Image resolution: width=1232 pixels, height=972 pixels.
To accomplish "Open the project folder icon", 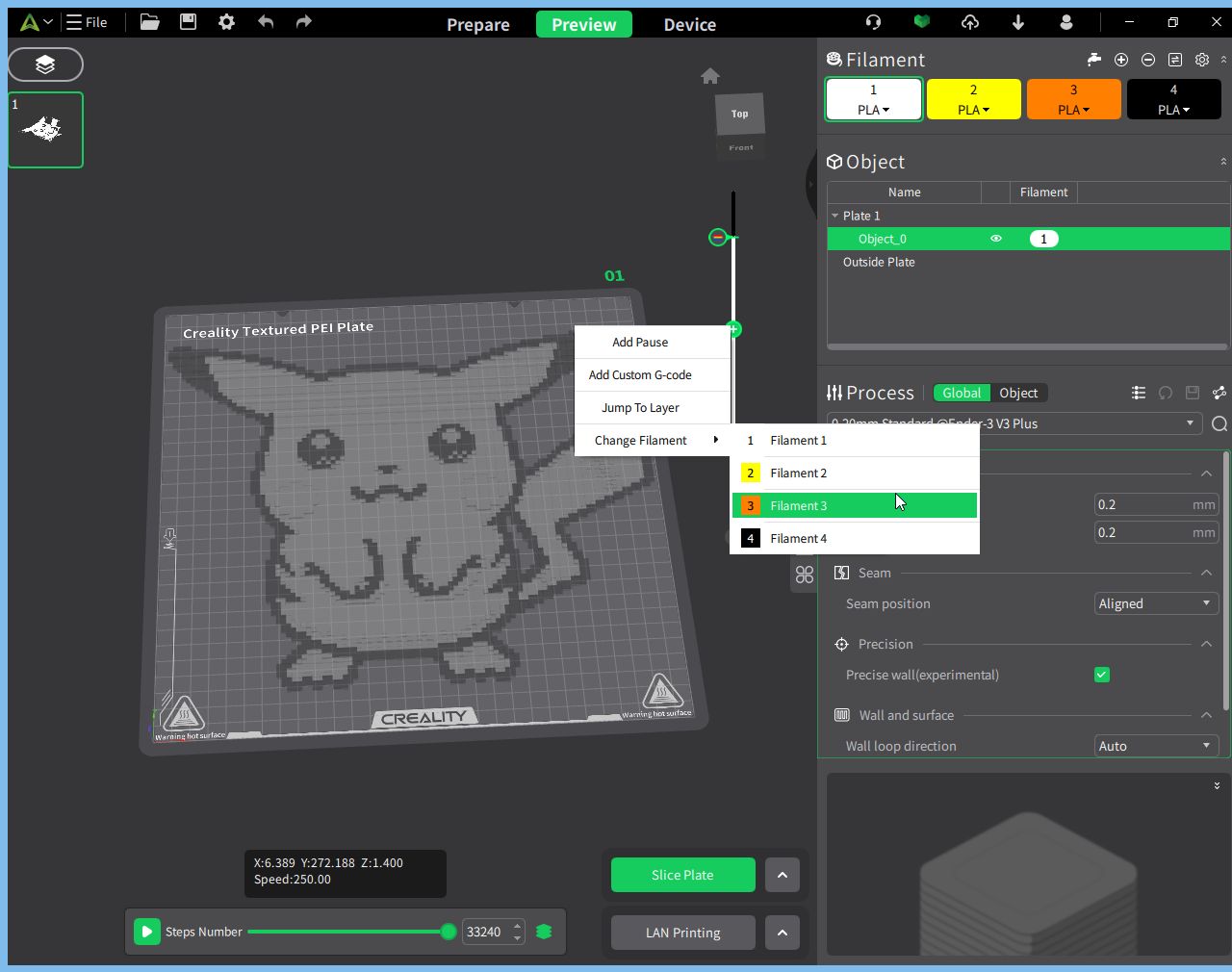I will (x=149, y=21).
